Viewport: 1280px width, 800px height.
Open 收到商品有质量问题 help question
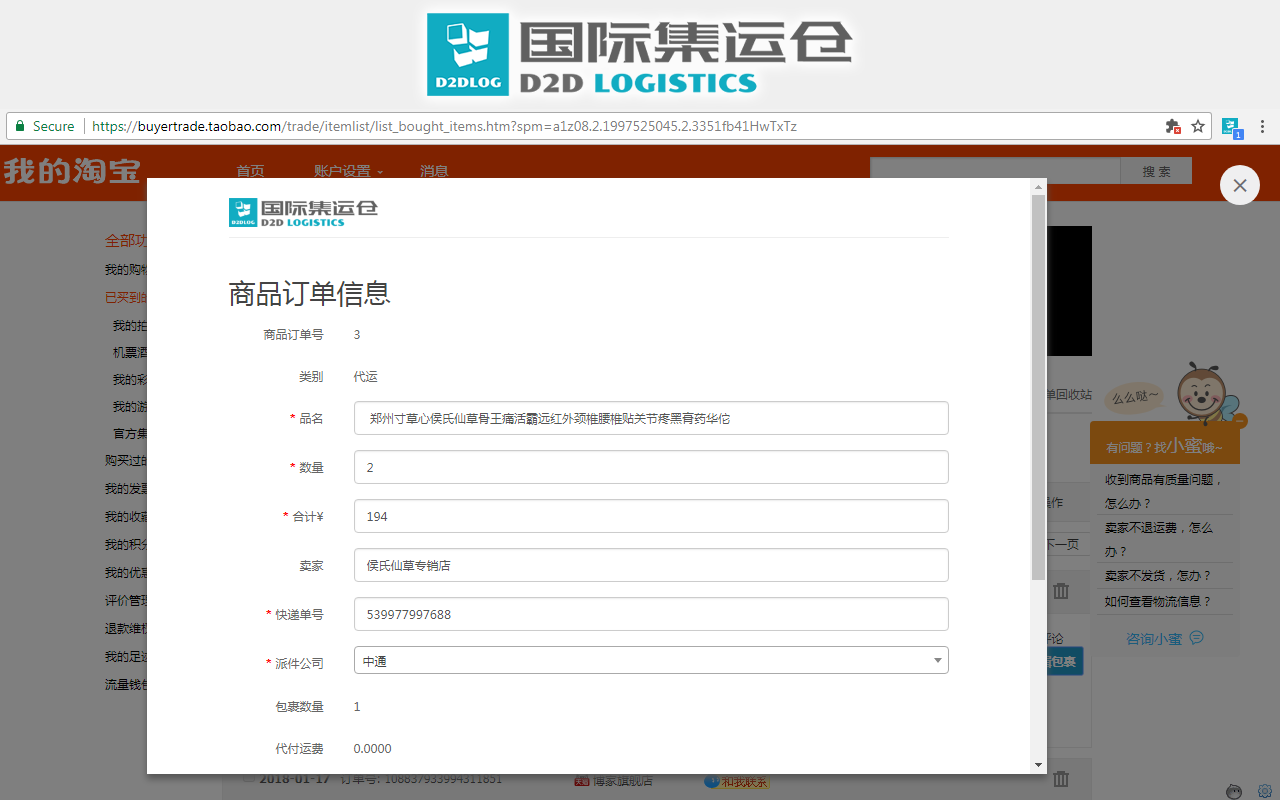1164,491
